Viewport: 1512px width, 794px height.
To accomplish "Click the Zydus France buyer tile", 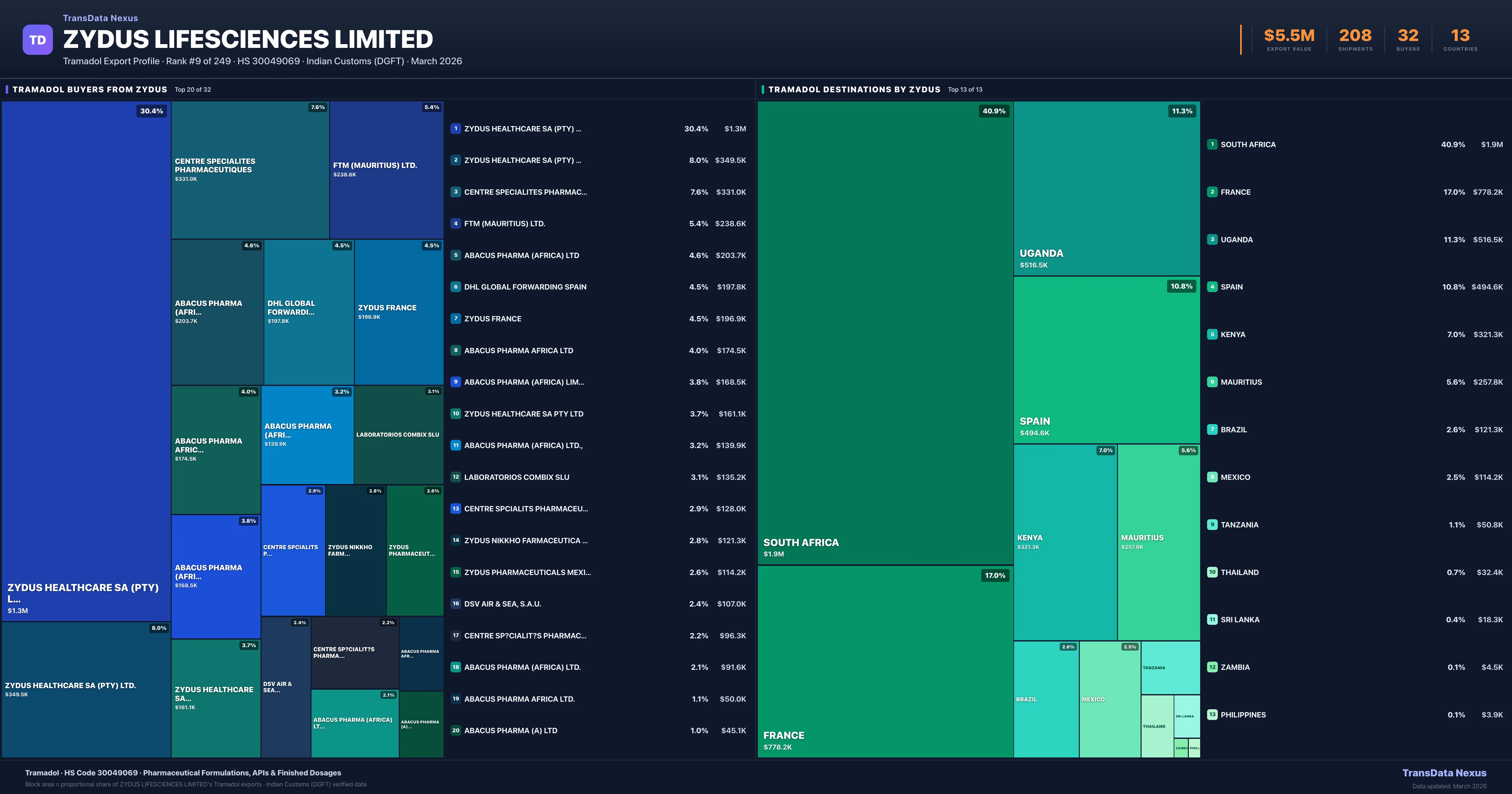I will point(398,312).
